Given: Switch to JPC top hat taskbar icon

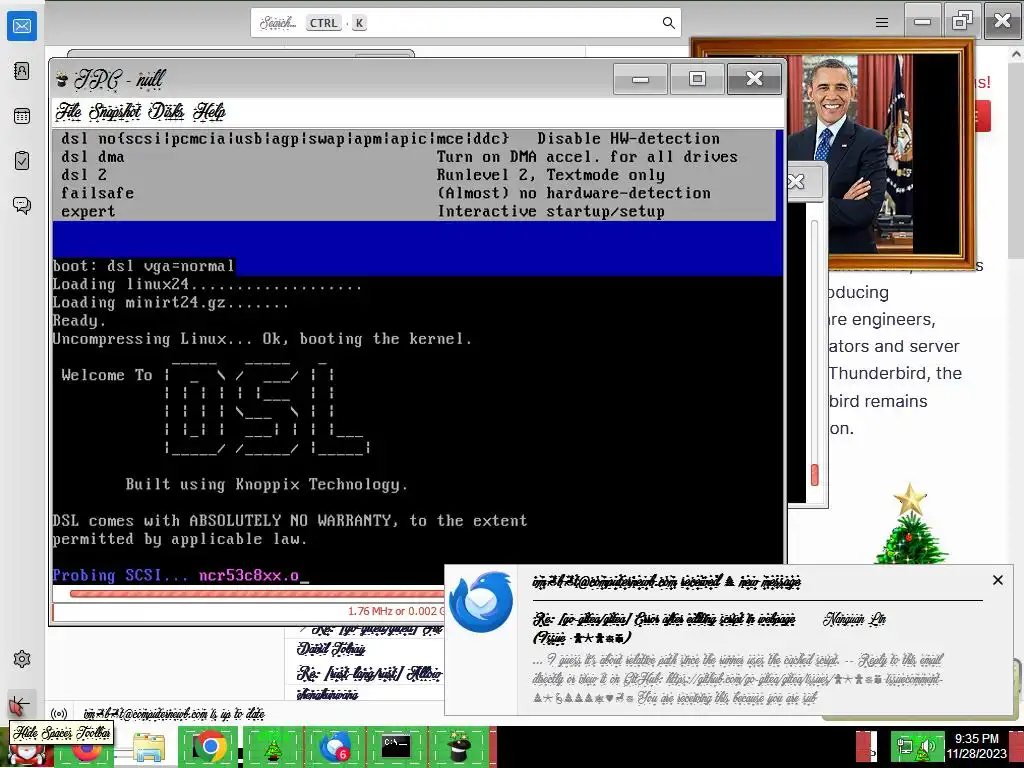Looking at the screenshot, I should (458, 746).
